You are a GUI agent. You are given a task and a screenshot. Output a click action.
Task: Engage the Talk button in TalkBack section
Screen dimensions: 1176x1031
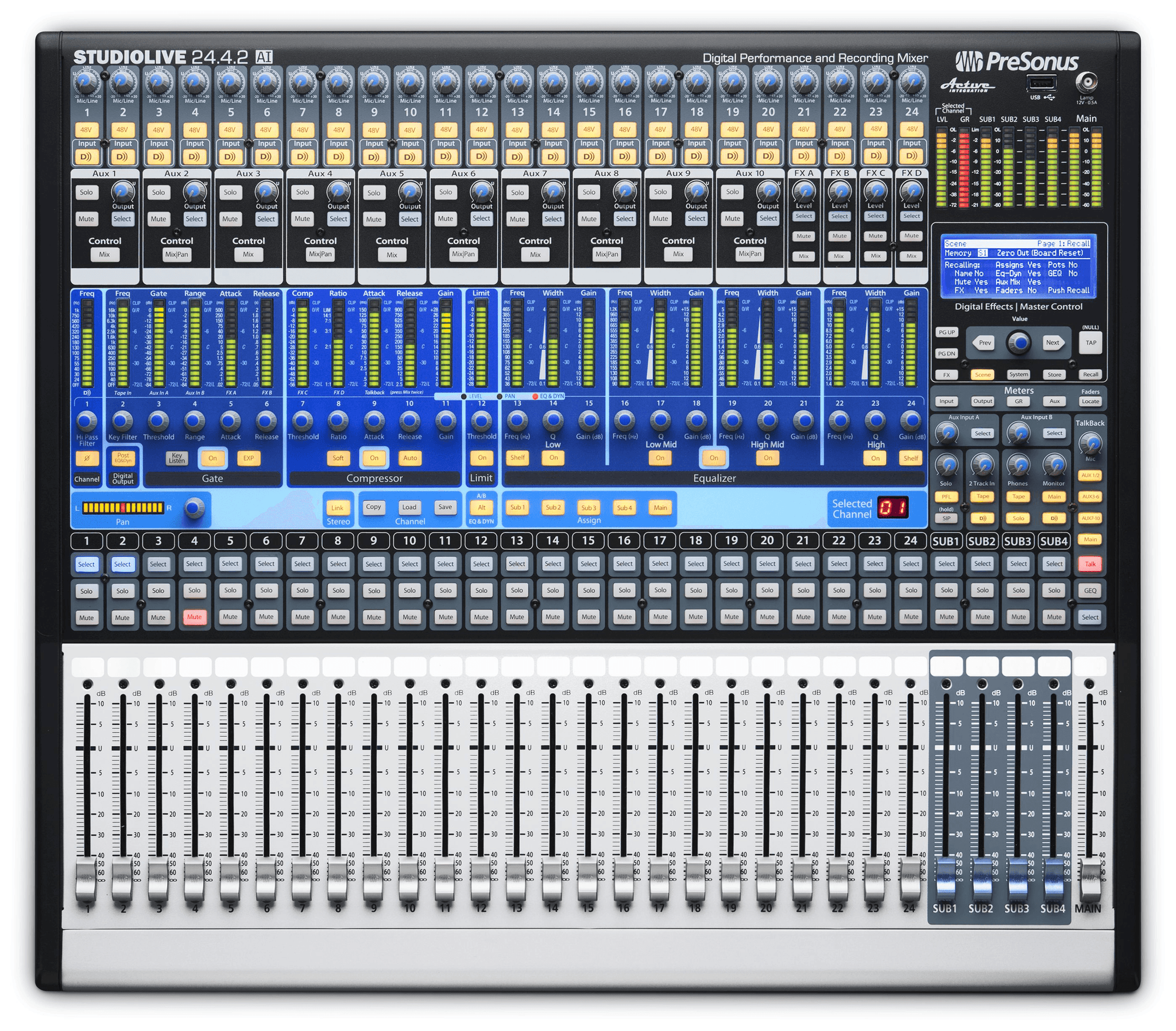click(x=1090, y=564)
